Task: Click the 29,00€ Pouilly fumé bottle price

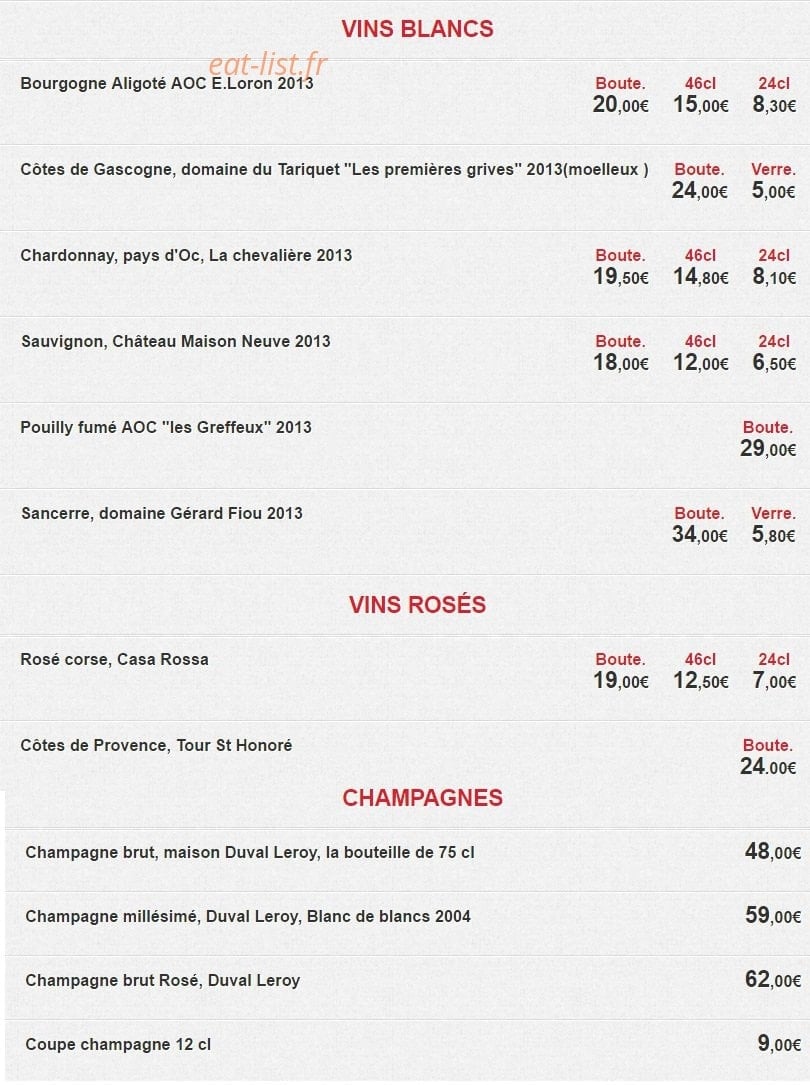Action: 768,448
